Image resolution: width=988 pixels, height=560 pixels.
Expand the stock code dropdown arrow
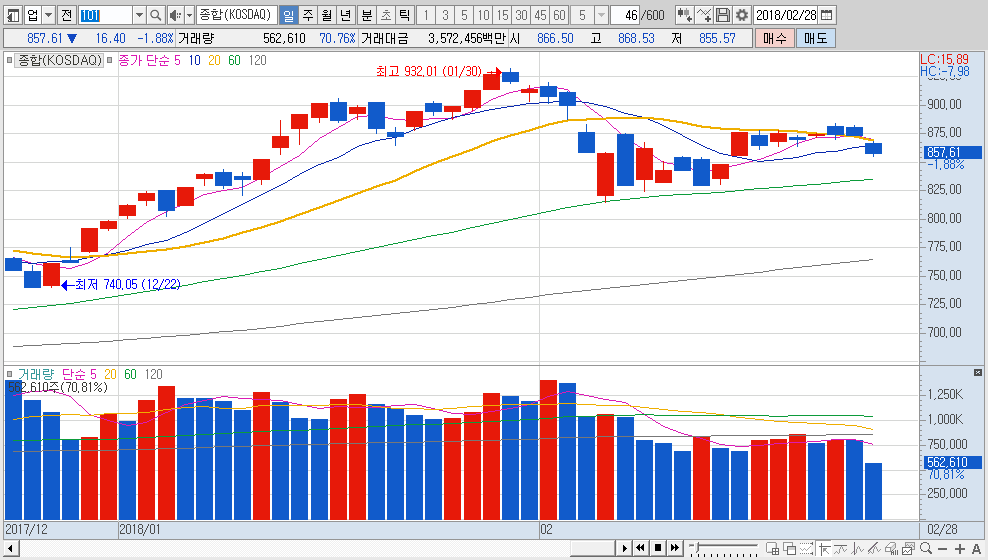[x=138, y=15]
